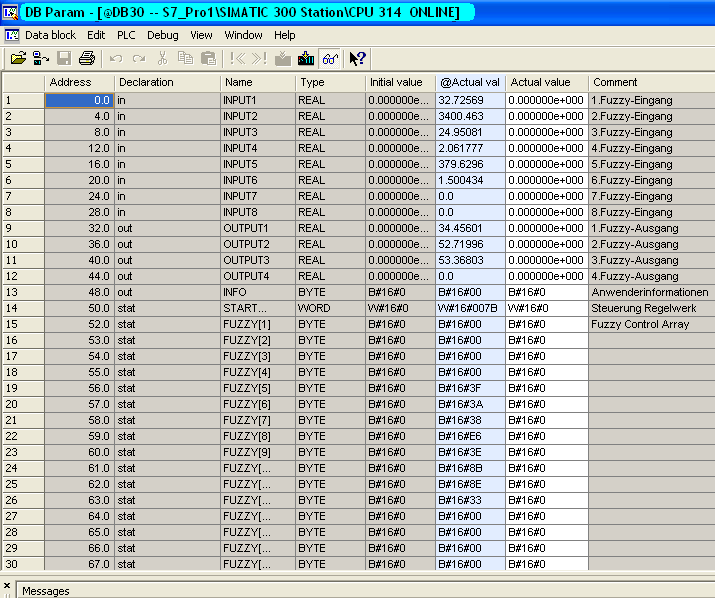
Task: Click the Save disk icon
Action: point(64,58)
